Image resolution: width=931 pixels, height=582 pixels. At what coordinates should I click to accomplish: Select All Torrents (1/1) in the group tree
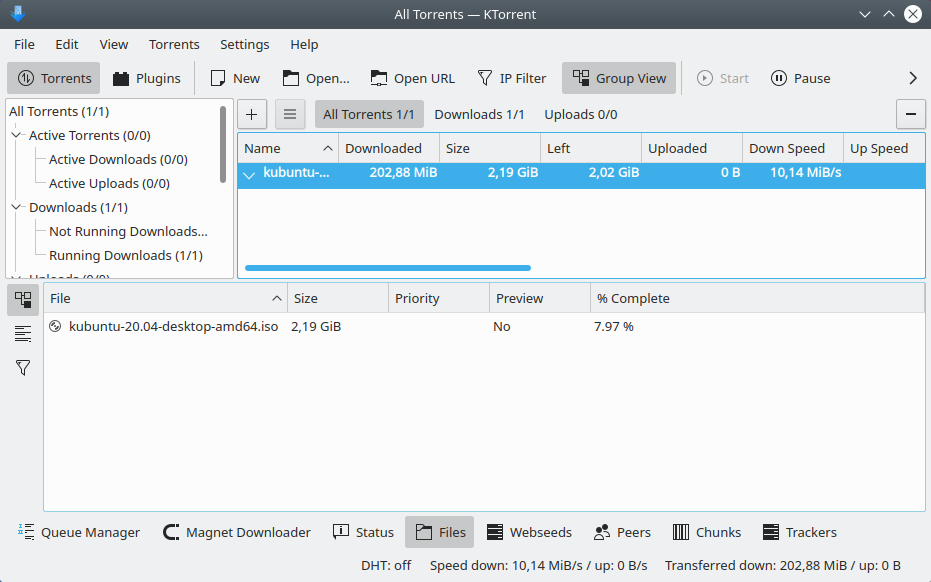[x=59, y=112]
